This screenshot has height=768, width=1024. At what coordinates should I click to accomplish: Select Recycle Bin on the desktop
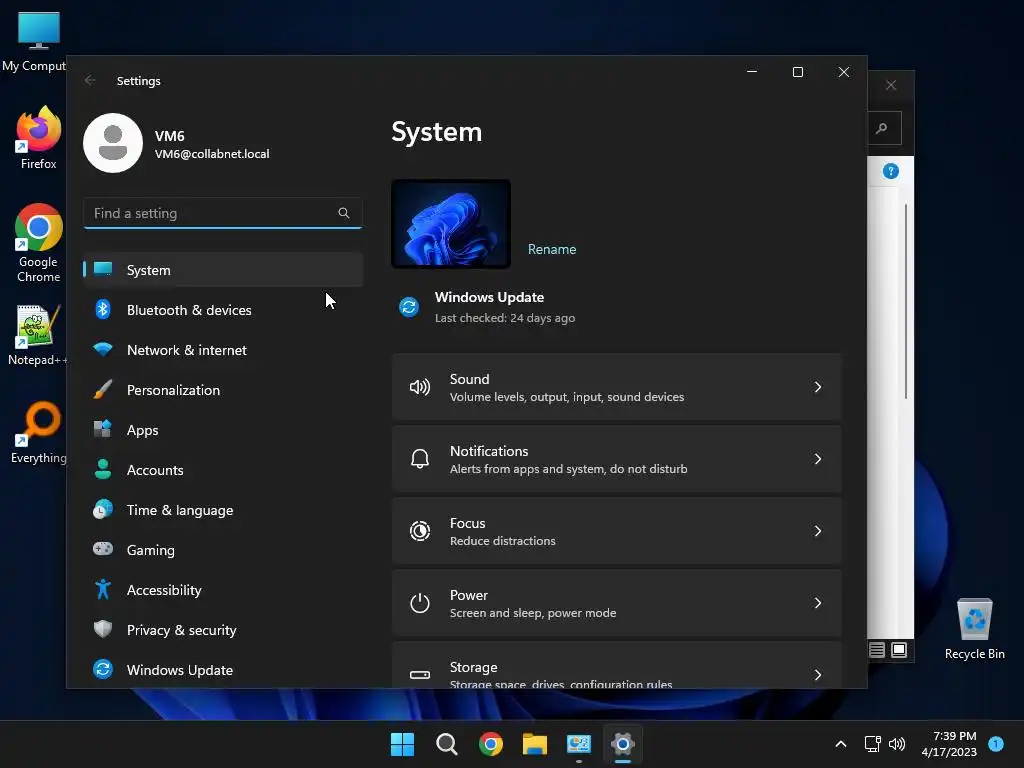974,628
